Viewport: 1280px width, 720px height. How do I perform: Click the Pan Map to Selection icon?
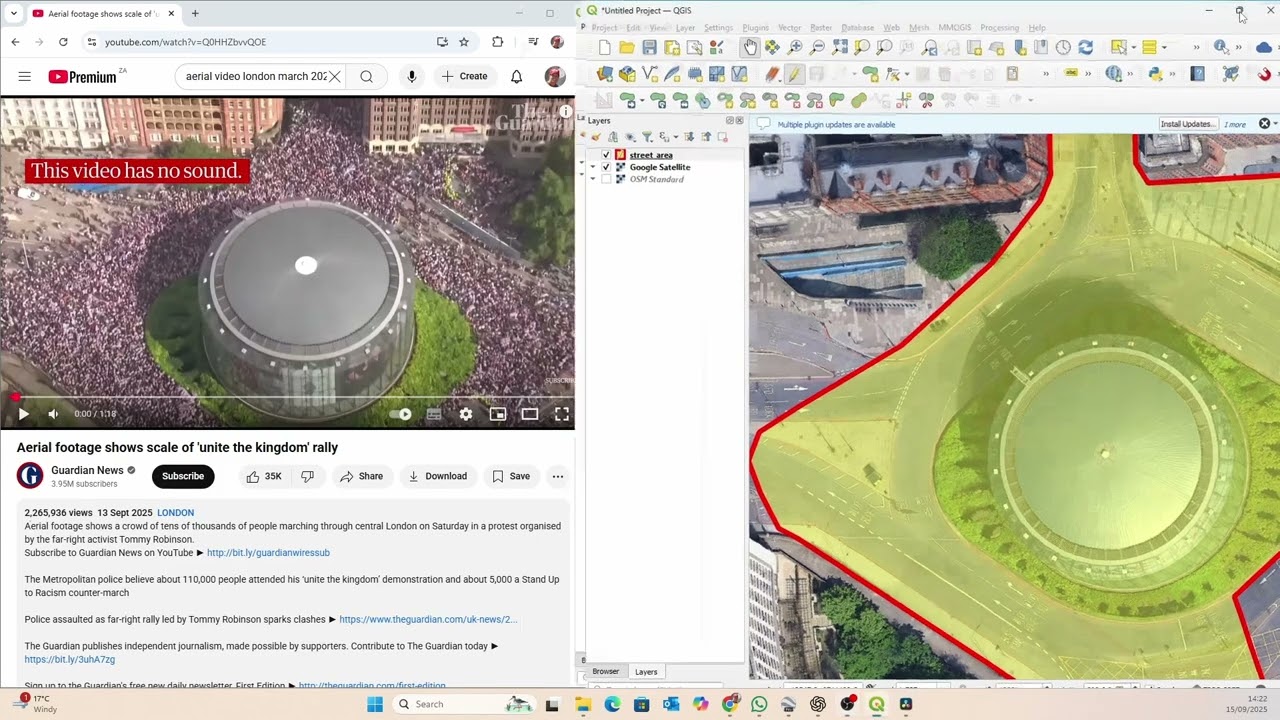pyautogui.click(x=771, y=47)
